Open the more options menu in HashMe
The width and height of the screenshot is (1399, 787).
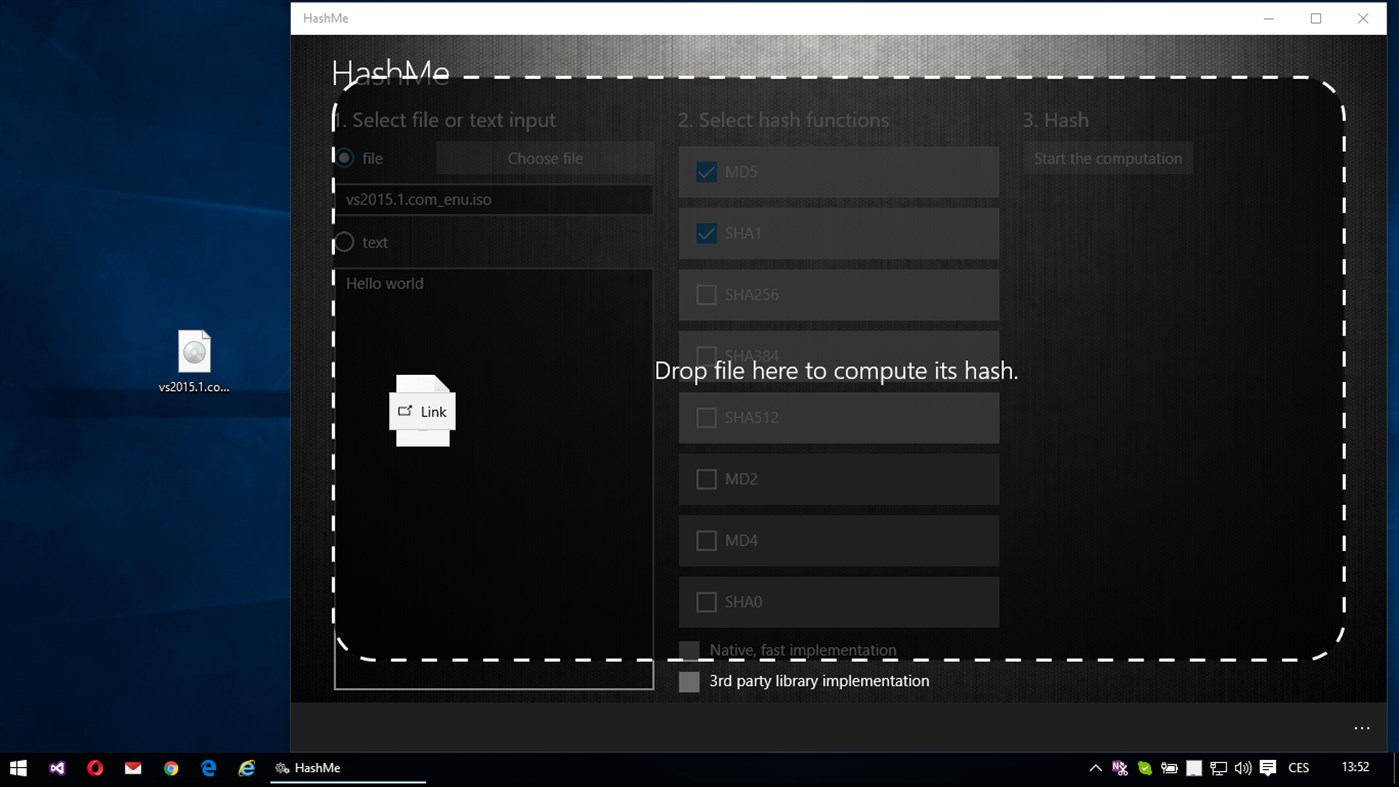pos(1361,728)
